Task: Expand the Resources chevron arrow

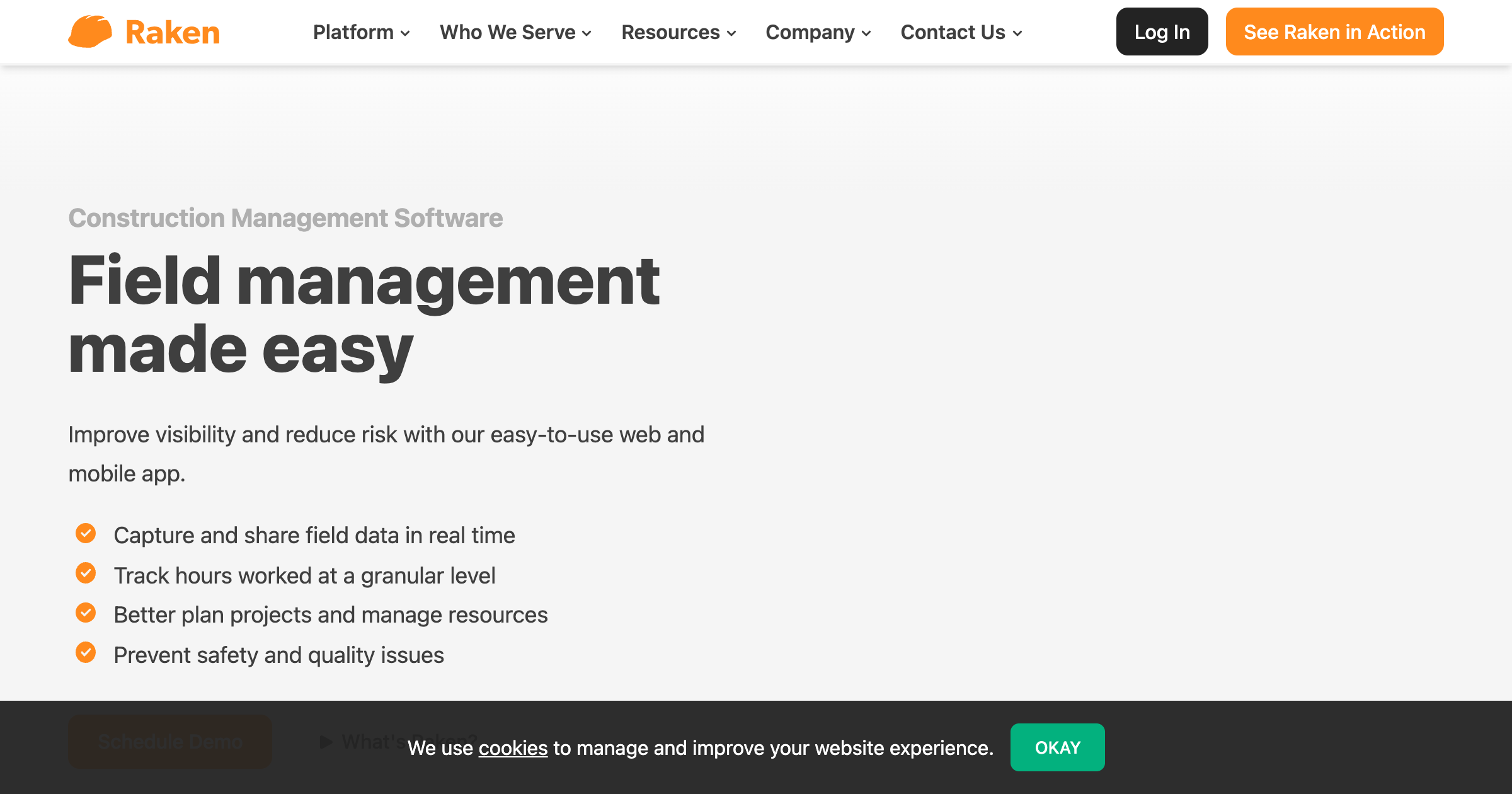Action: (x=731, y=33)
